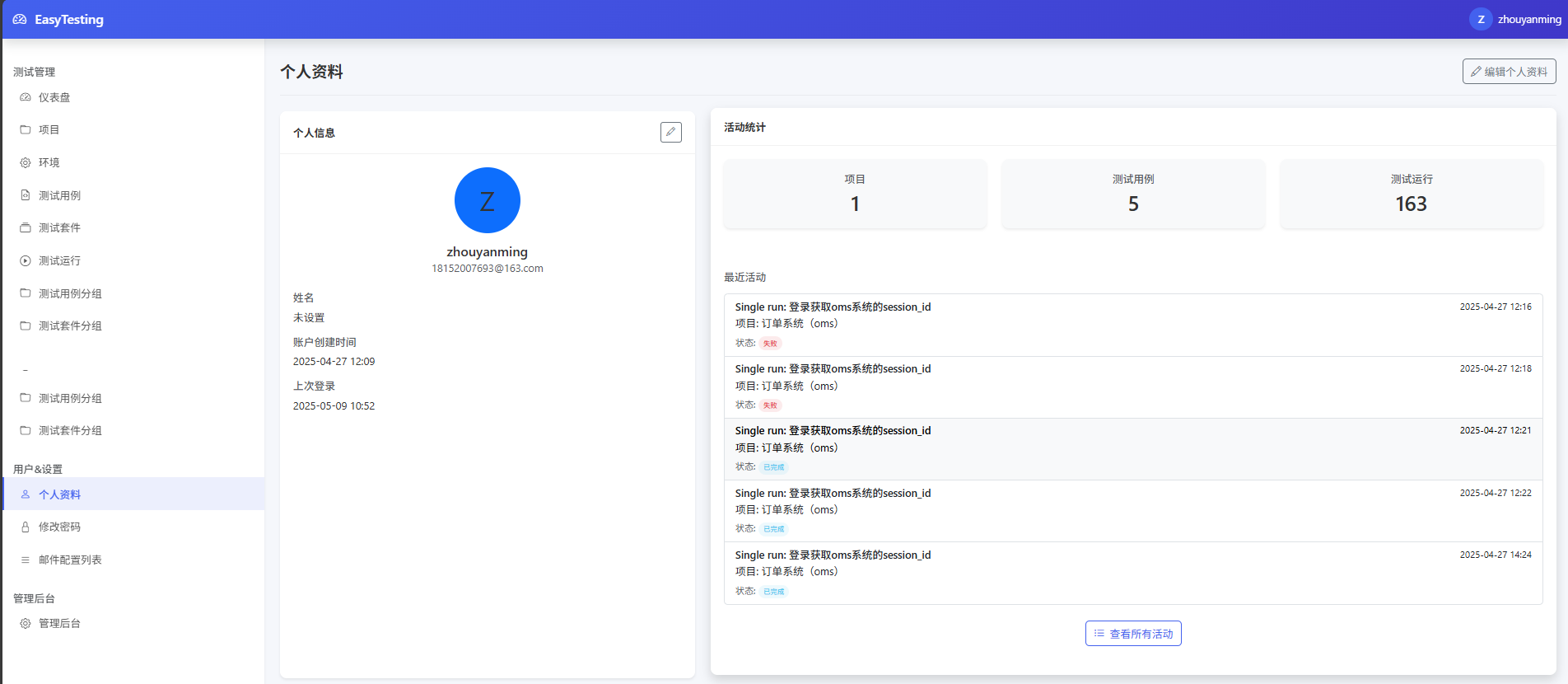The width and height of the screenshot is (1568, 684).
Task: Click 编辑个人资料 button
Action: pyautogui.click(x=1509, y=72)
